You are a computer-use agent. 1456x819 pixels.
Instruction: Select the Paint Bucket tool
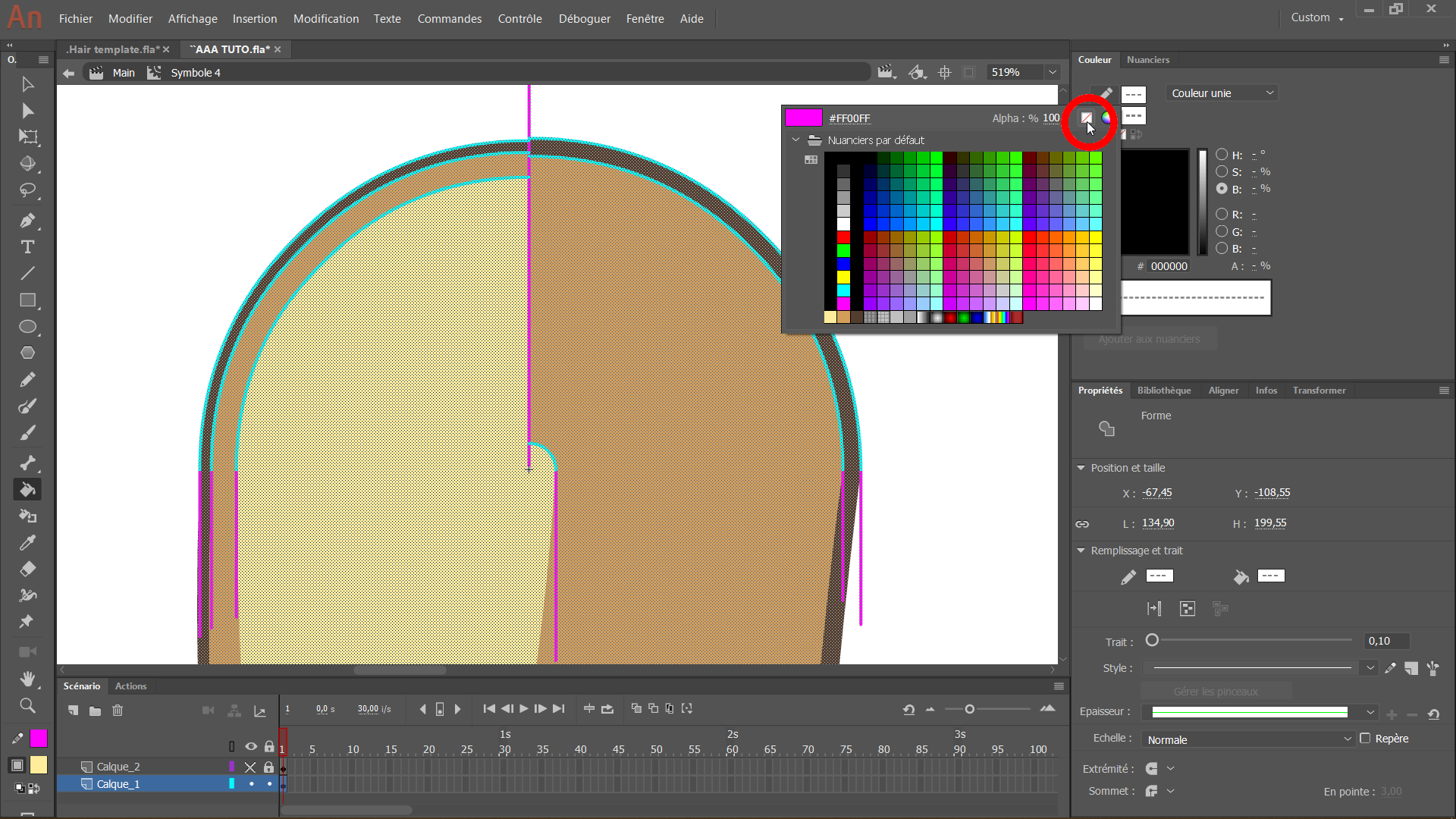tap(27, 490)
